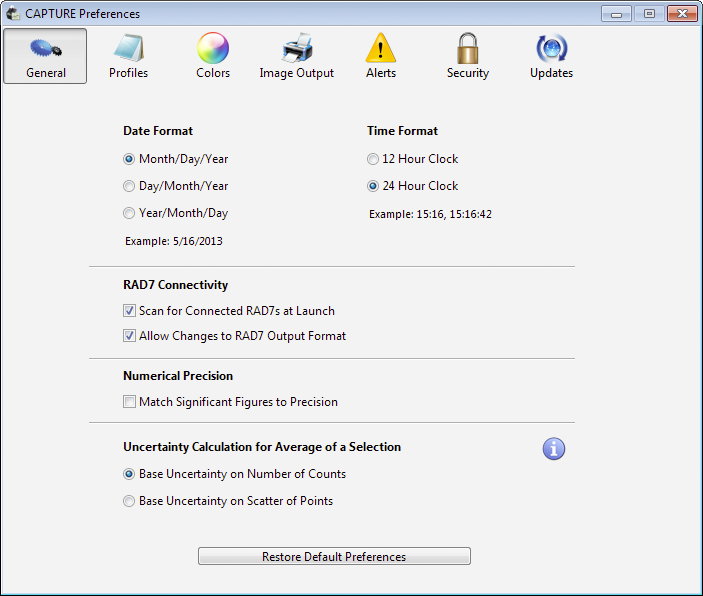Open the Updates globe icon
This screenshot has height=596, width=703.
pos(552,48)
